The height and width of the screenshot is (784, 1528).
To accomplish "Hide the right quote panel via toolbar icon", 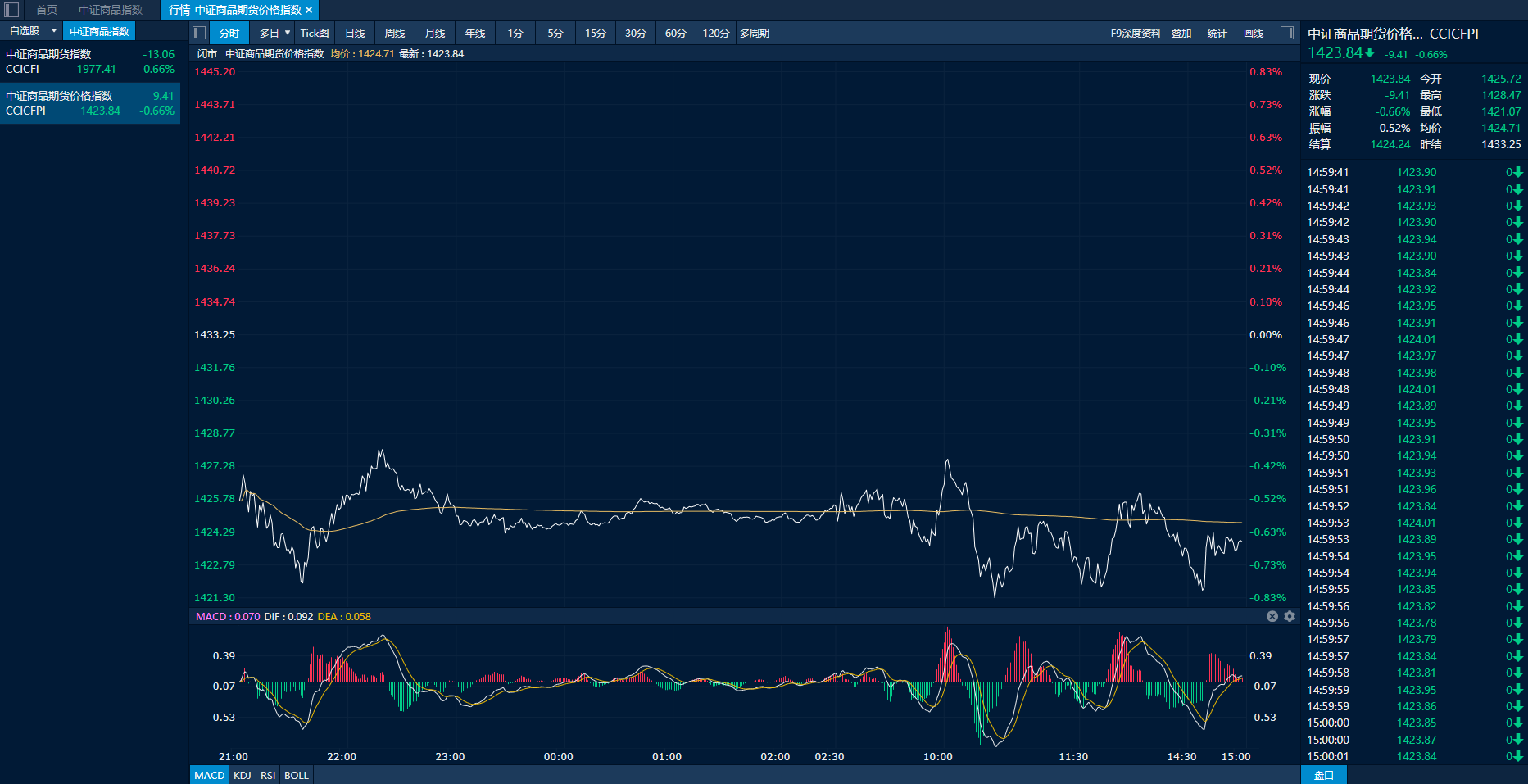I will [x=1287, y=33].
